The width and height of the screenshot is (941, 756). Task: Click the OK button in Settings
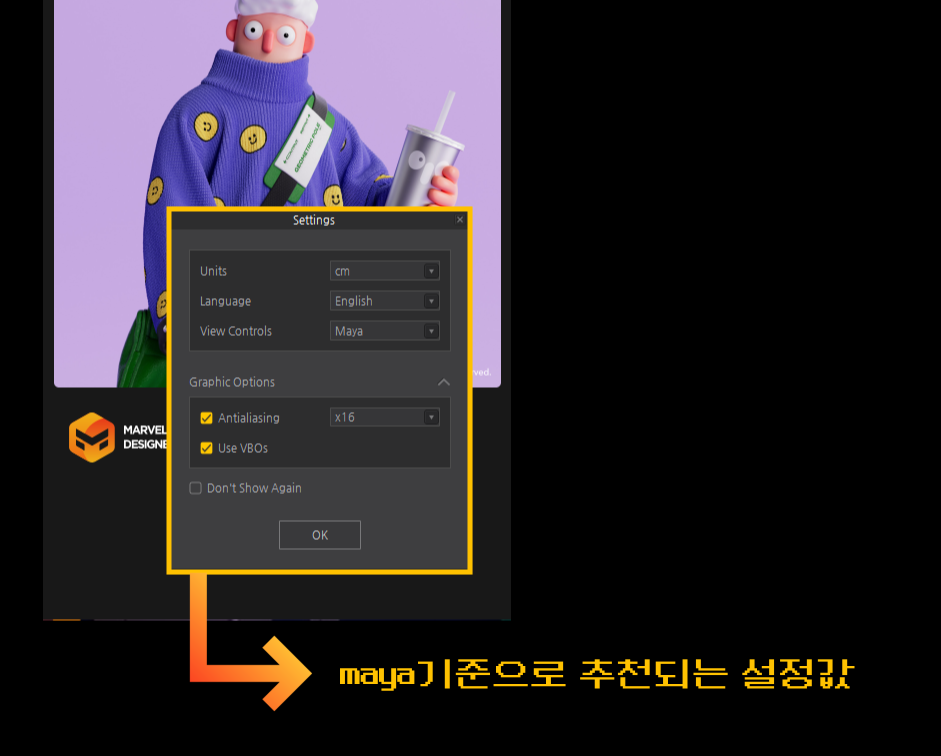(x=320, y=535)
